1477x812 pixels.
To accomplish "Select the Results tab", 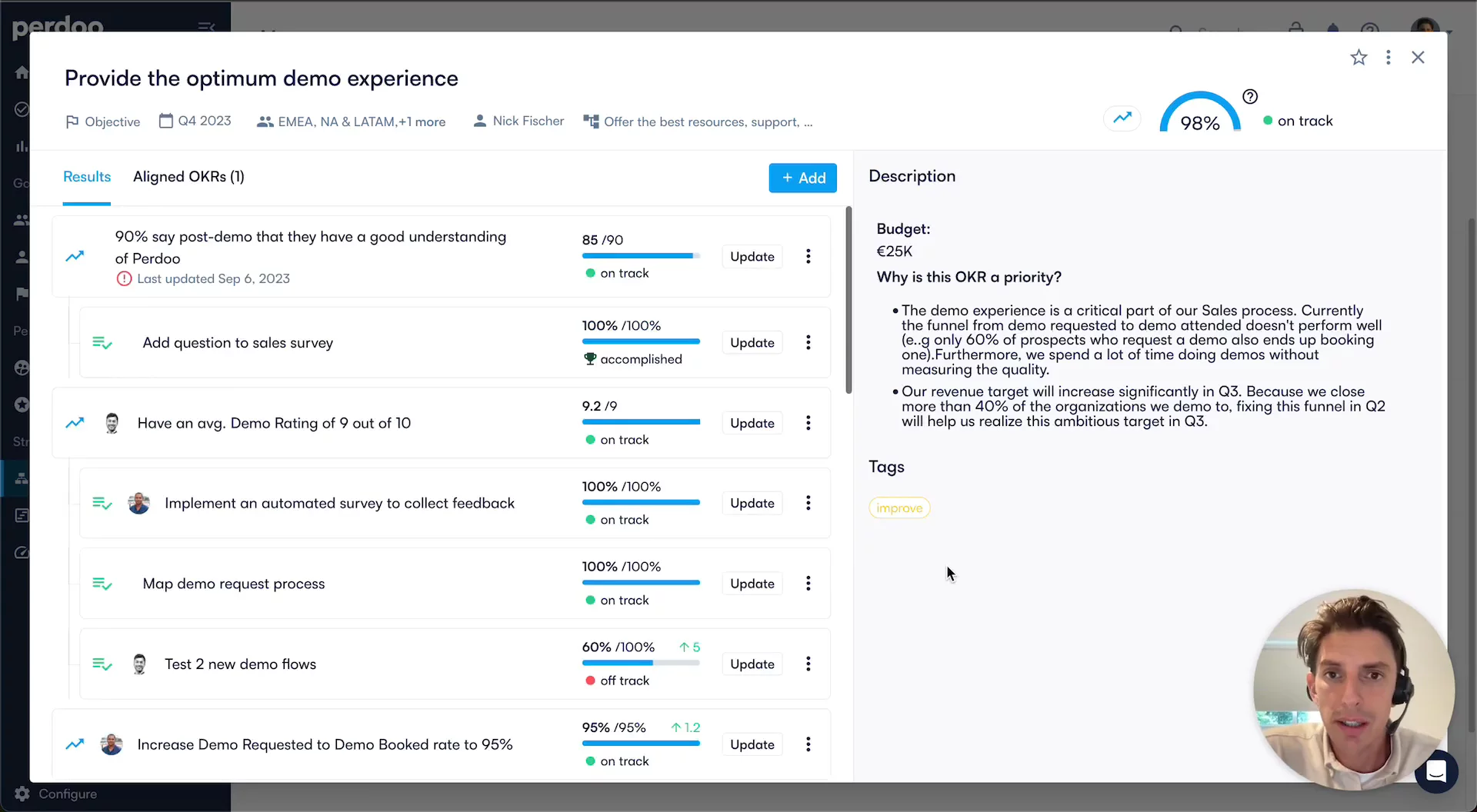I will coord(87,177).
